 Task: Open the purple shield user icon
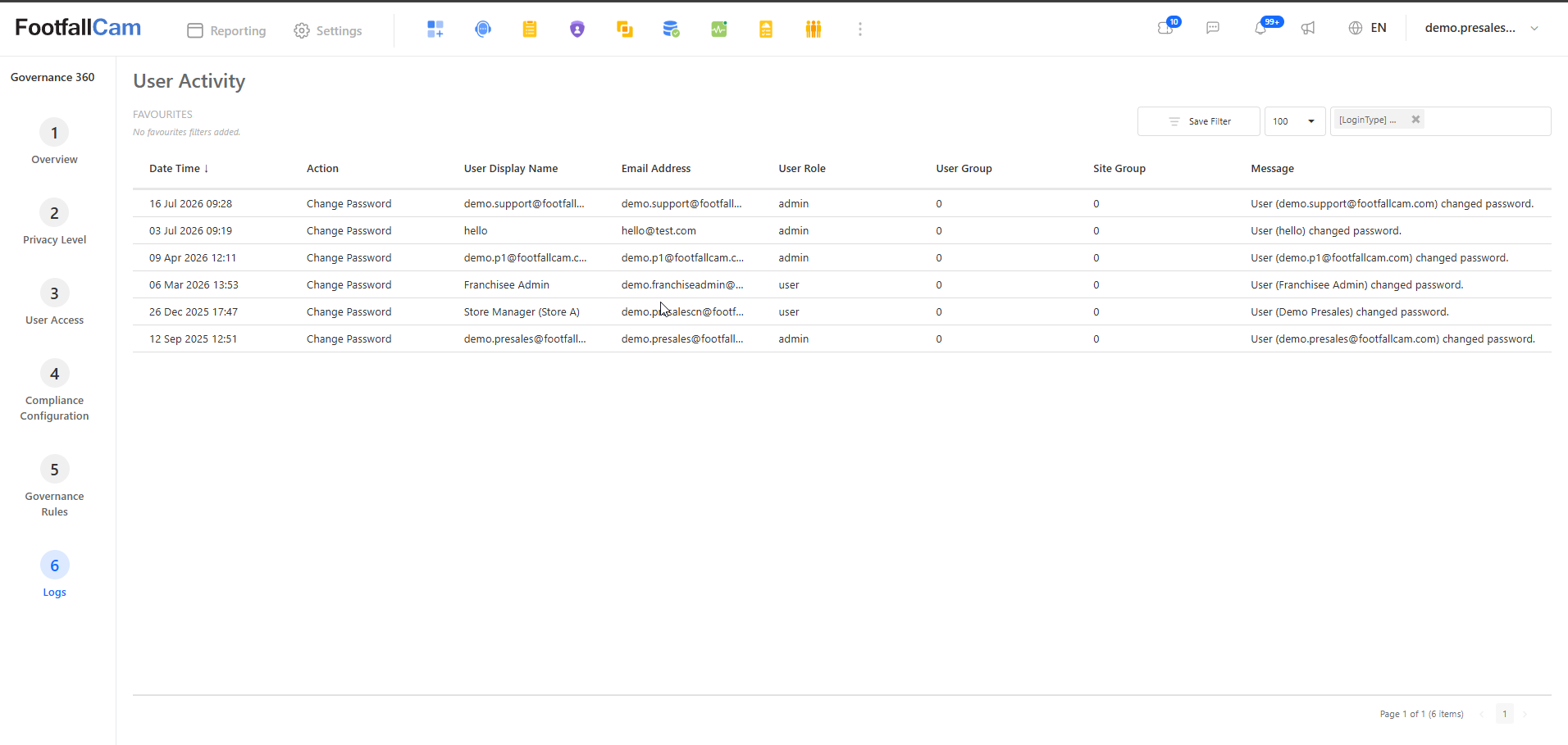(577, 30)
